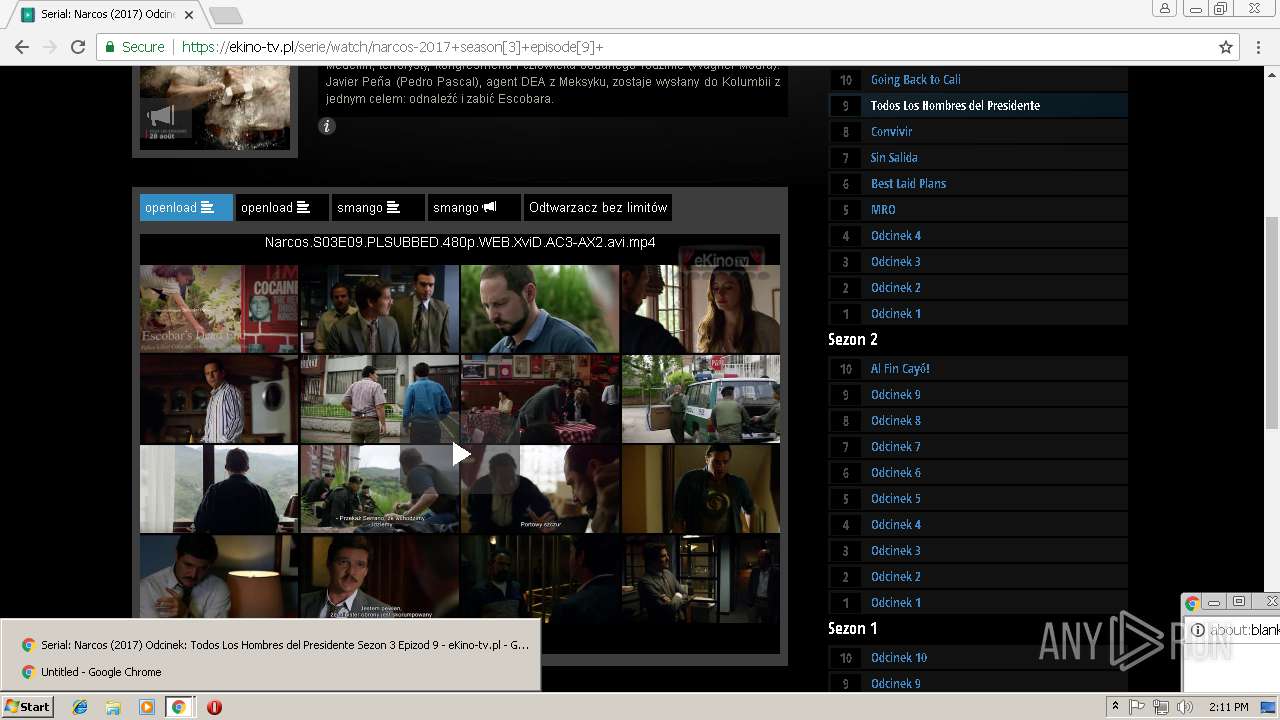
Task: Click the poster thumbnail image
Action: (x=215, y=108)
